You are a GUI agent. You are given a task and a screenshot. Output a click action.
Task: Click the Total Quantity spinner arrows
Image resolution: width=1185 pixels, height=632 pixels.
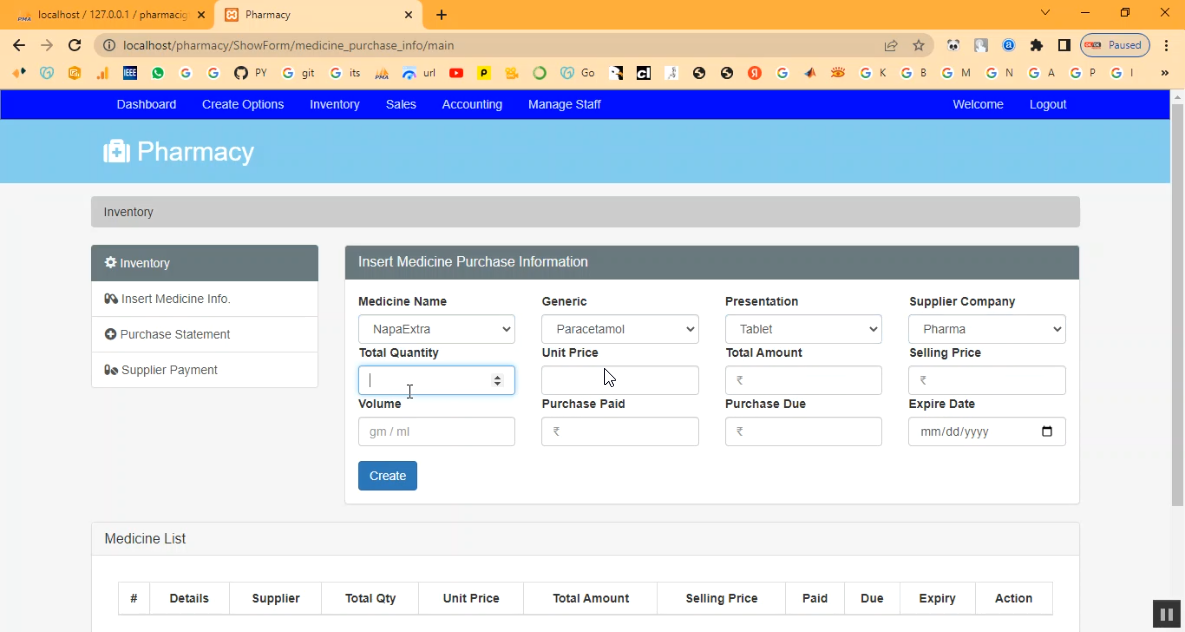tap(497, 380)
